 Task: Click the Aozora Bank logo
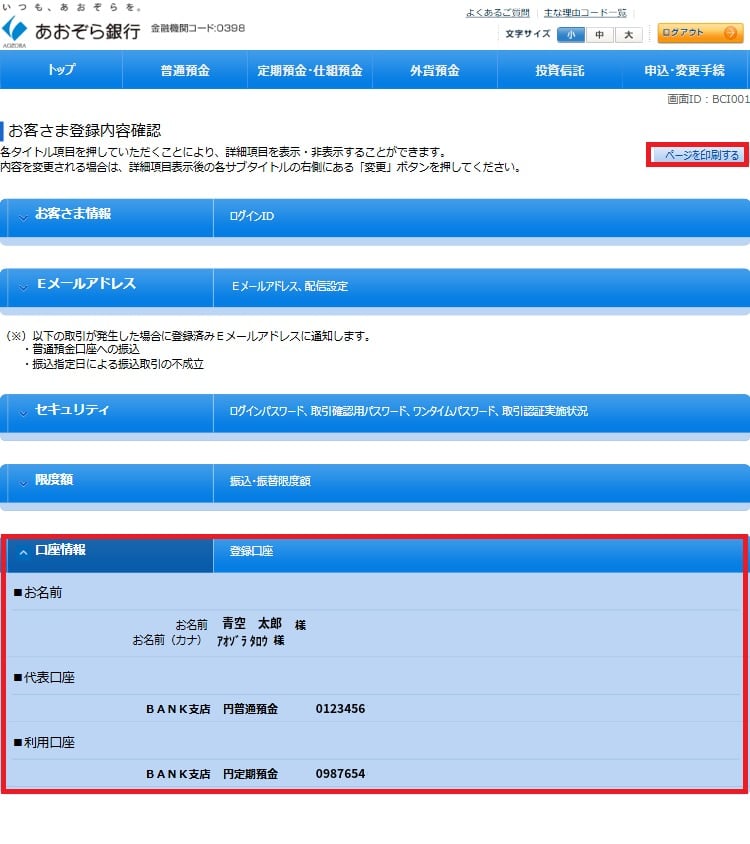point(70,29)
